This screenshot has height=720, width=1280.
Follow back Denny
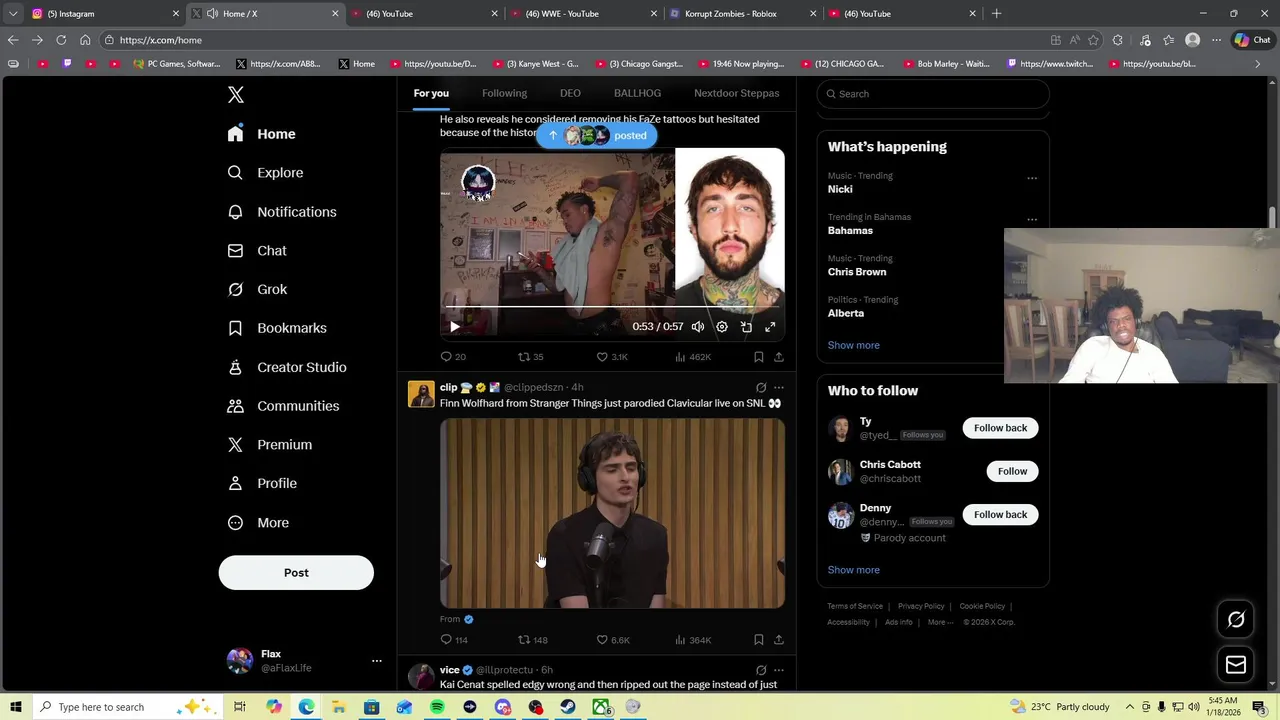(1000, 514)
